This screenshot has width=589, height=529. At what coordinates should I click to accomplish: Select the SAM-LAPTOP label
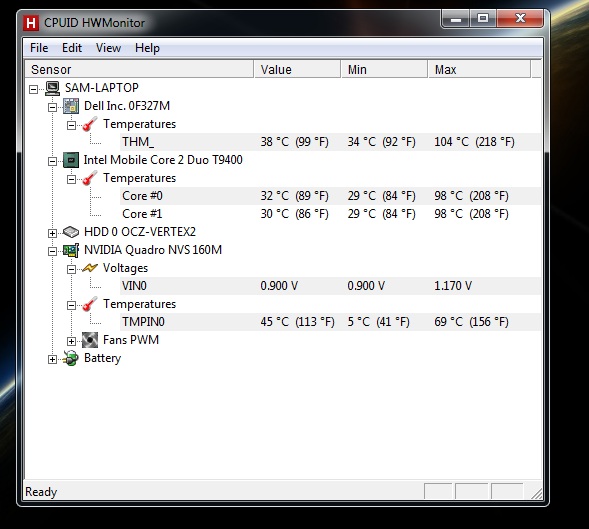pos(102,88)
